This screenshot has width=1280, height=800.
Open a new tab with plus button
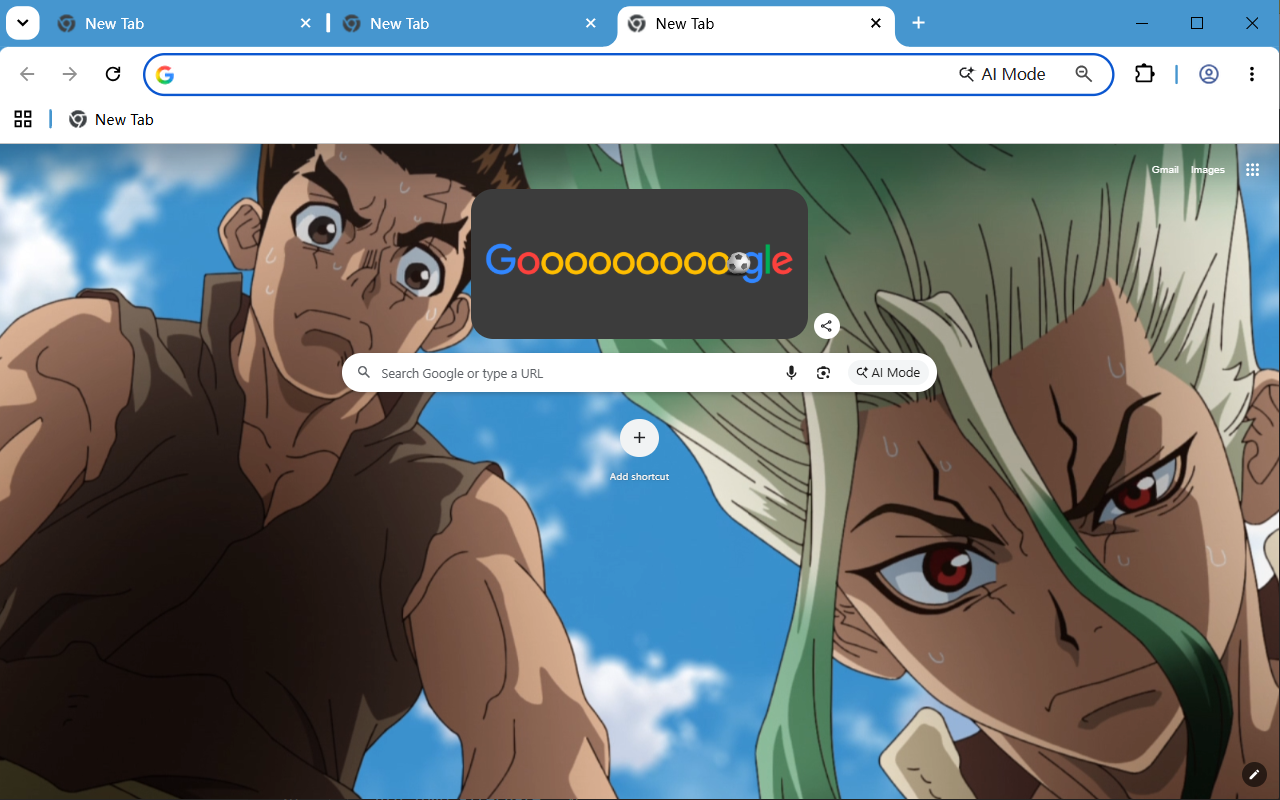click(918, 23)
